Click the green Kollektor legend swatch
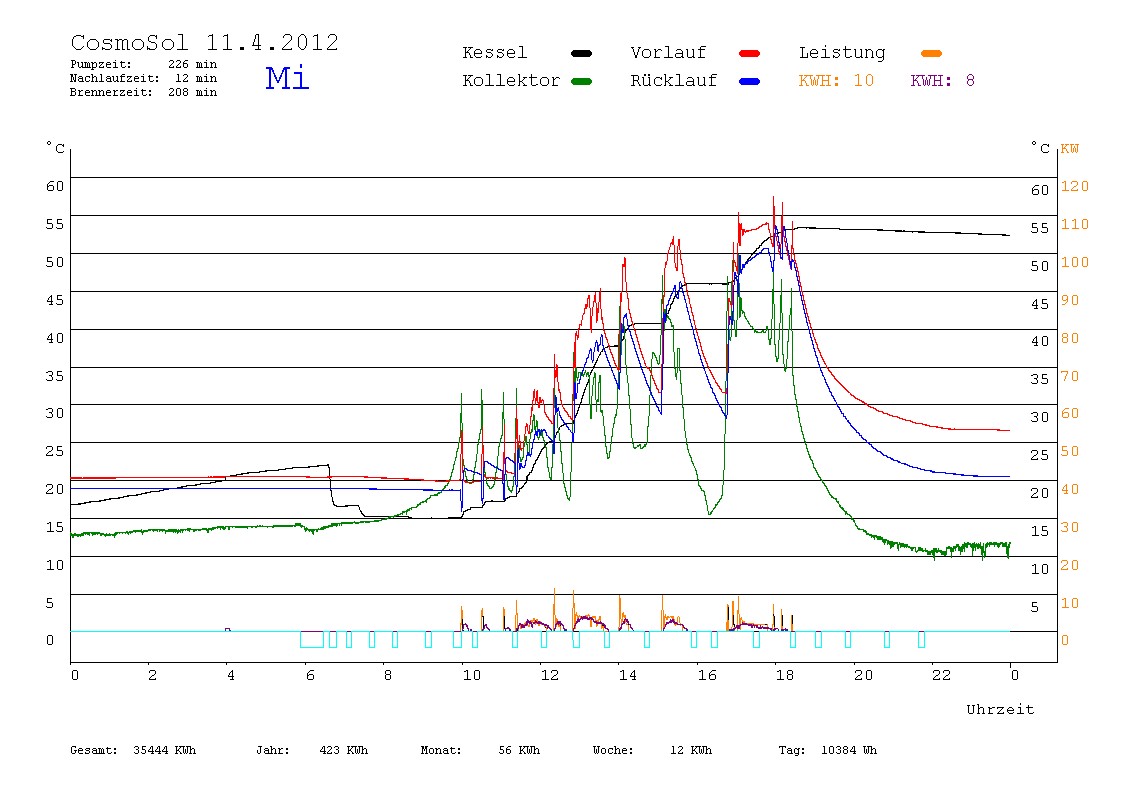This screenshot has height=812, width=1148. pos(581,81)
